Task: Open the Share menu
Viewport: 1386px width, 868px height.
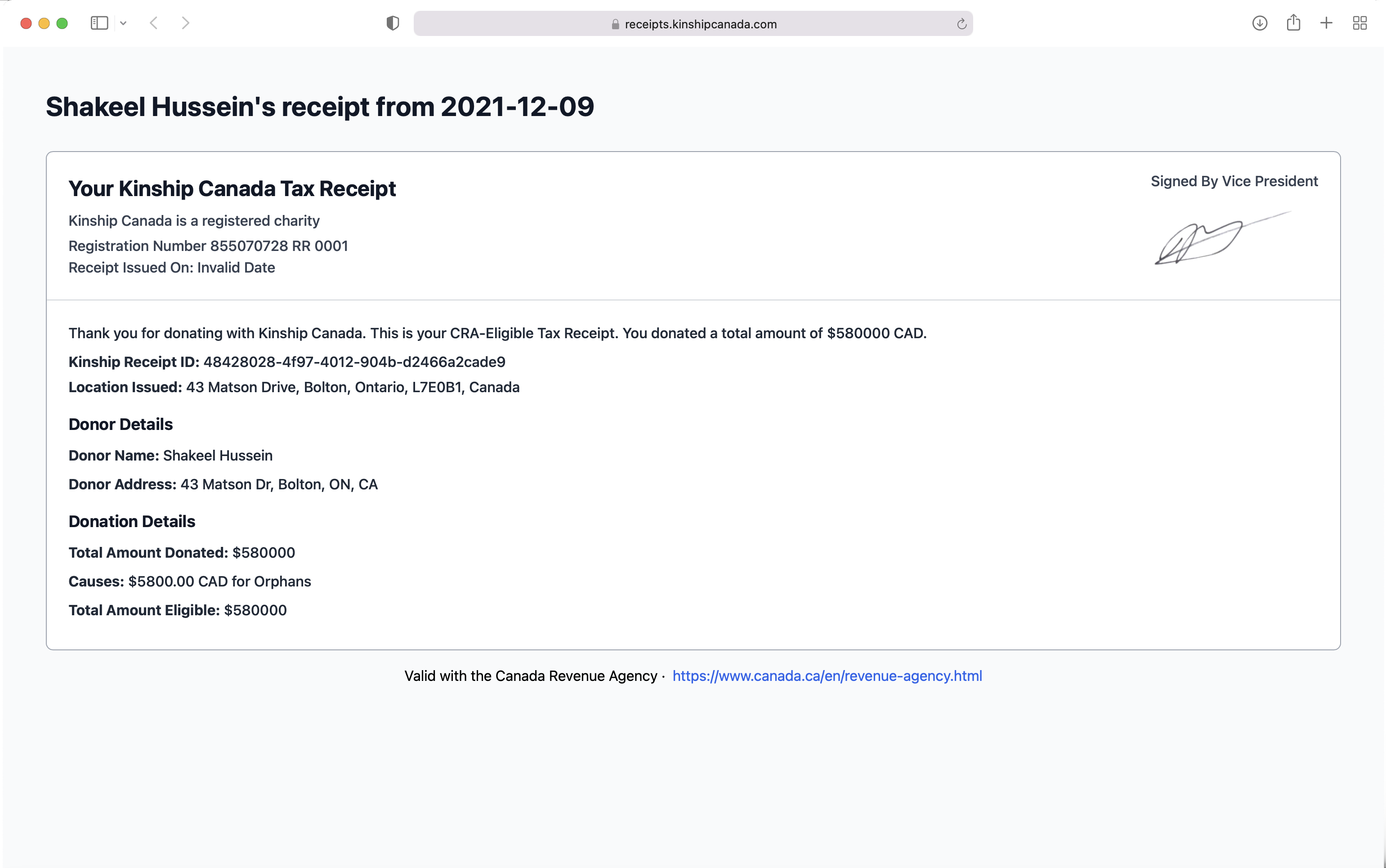Action: 1293,23
